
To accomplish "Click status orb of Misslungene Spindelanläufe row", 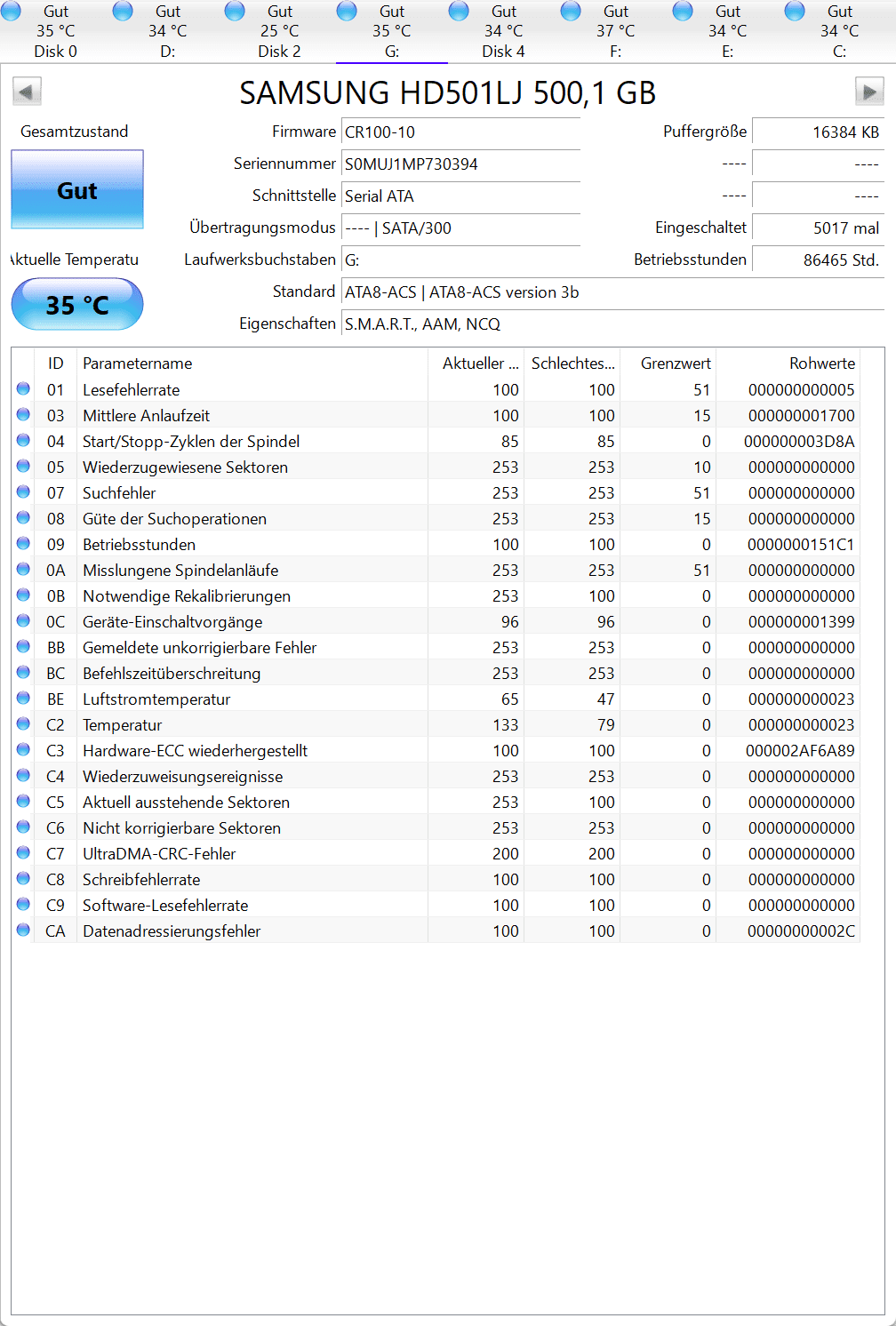I will (23, 569).
